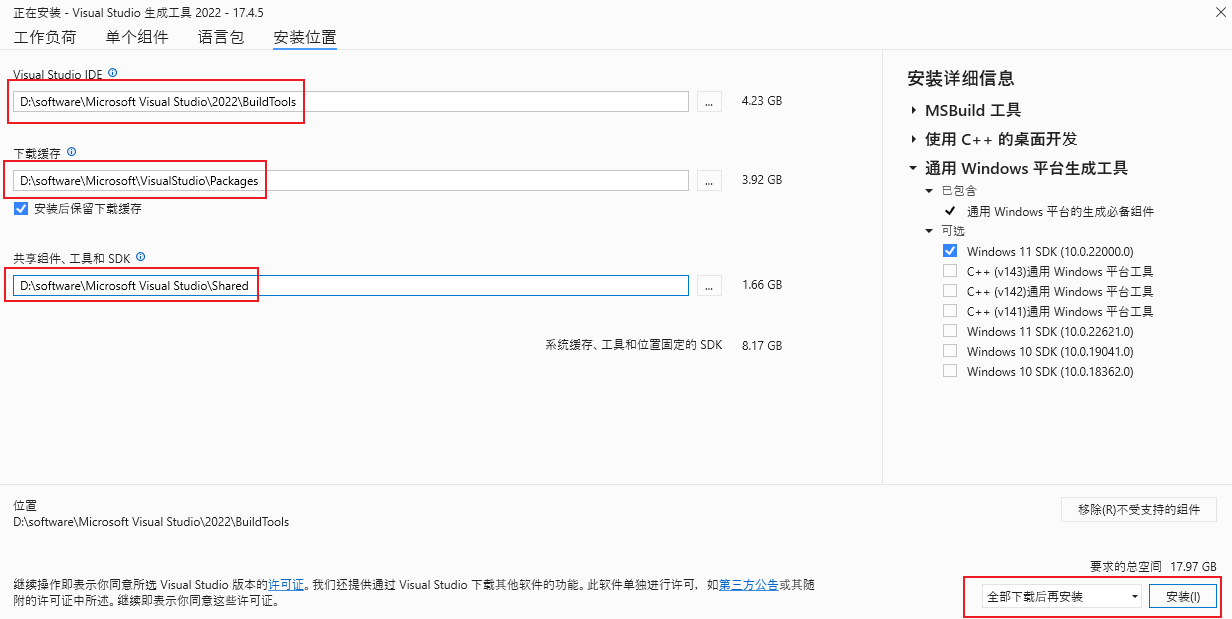Click the bottom 位置 path text
The image size is (1232, 619).
click(x=151, y=522)
